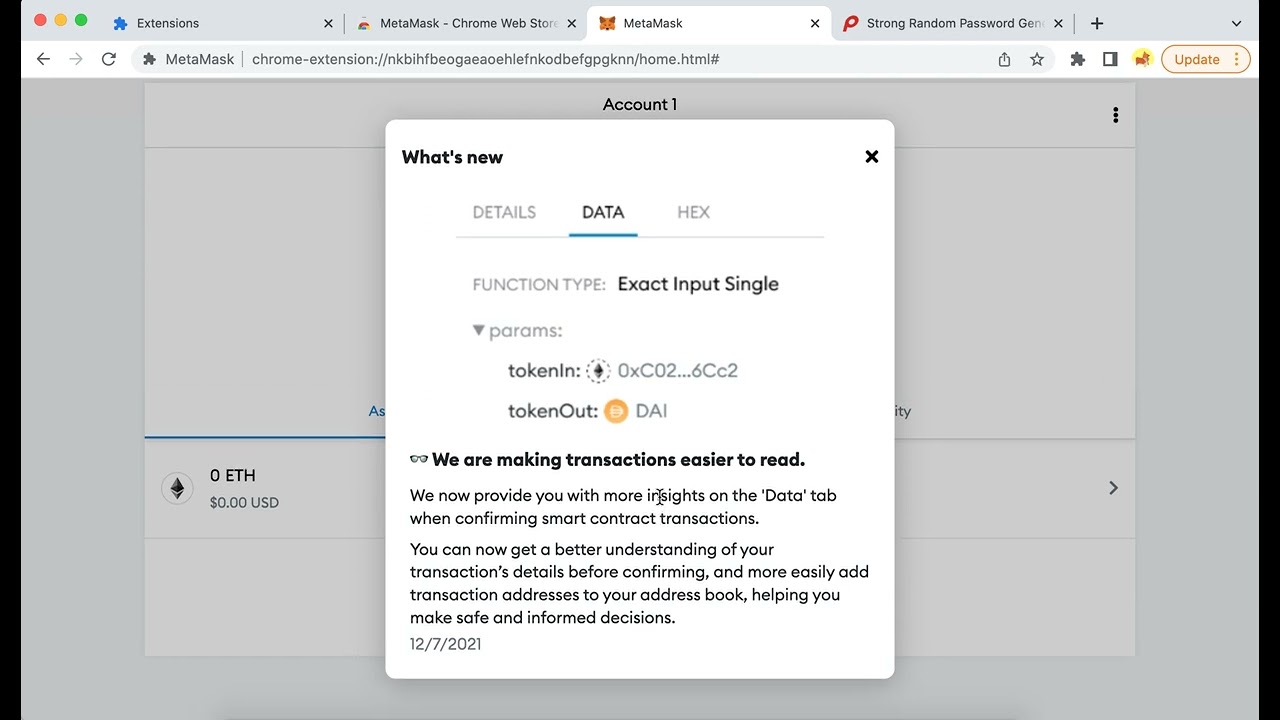Open the account options three-dot menu
The width and height of the screenshot is (1280, 720).
[1115, 115]
